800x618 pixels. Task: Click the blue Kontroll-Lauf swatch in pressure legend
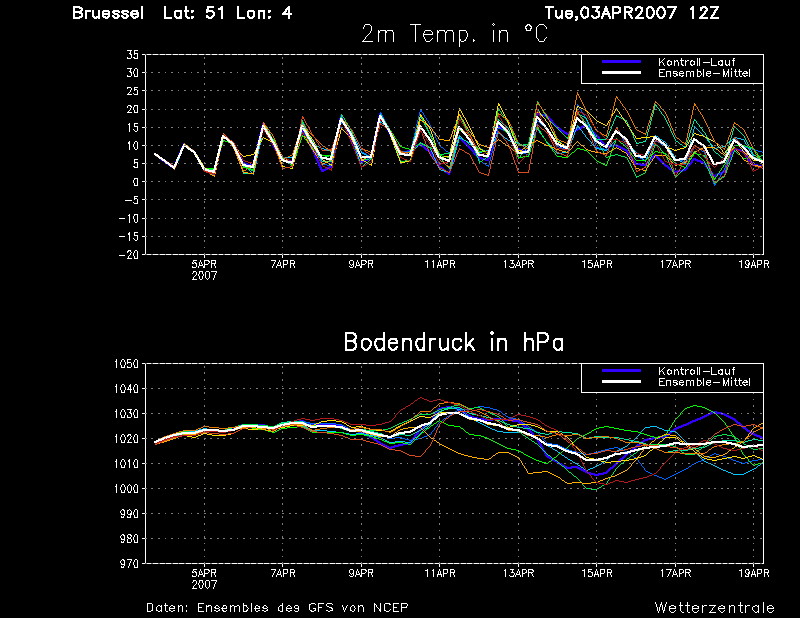click(x=621, y=371)
